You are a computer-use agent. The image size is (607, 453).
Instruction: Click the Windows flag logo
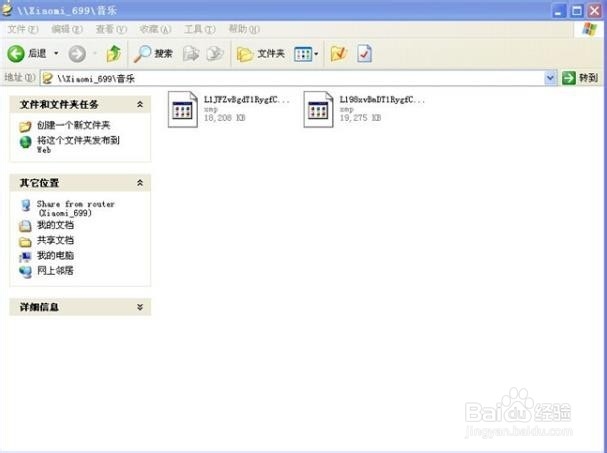pyautogui.click(x=590, y=29)
